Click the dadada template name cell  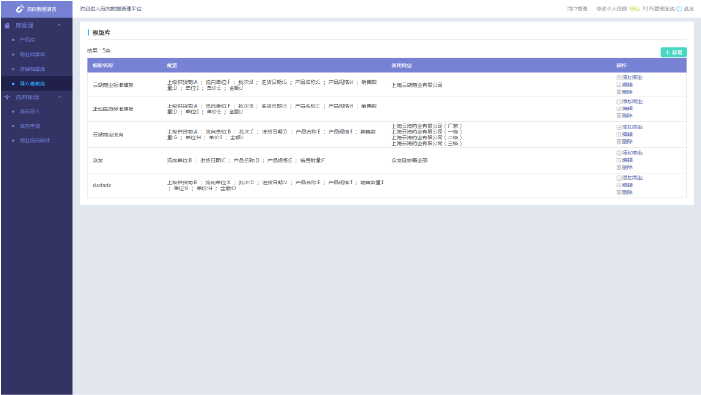coord(102,185)
